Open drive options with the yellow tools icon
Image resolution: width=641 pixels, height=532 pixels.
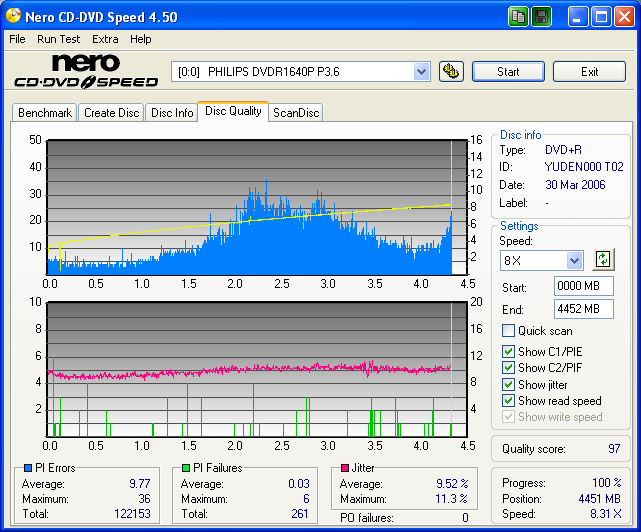pos(451,72)
